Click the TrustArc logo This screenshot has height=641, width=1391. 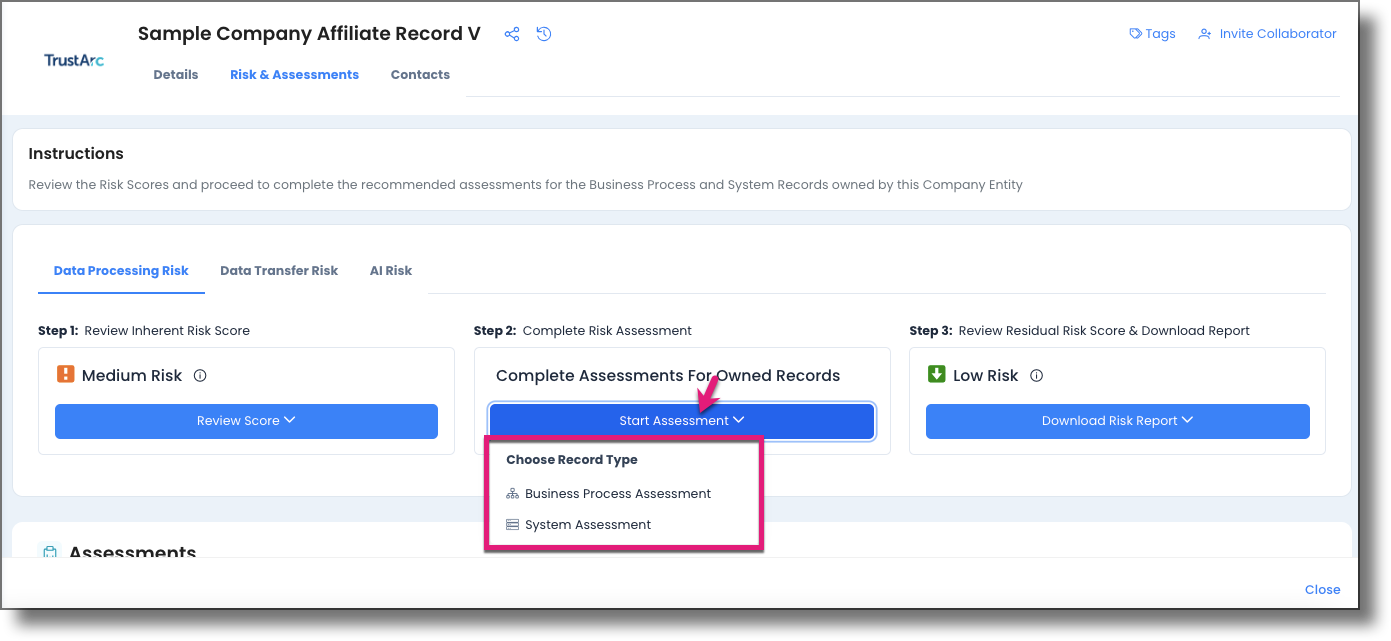point(74,60)
